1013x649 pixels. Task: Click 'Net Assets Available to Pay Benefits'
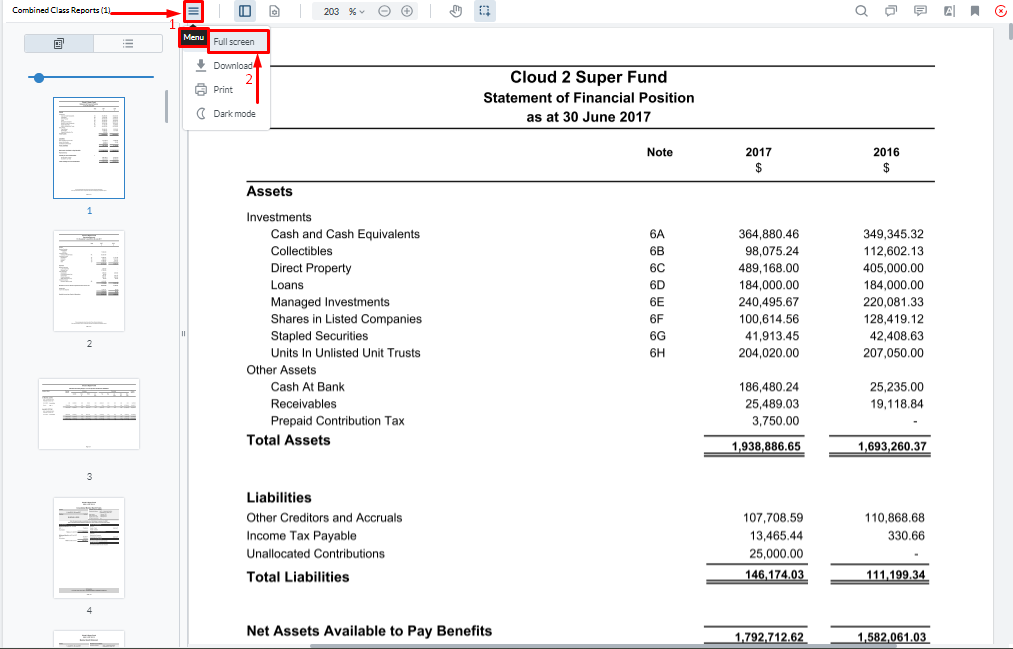point(369,631)
